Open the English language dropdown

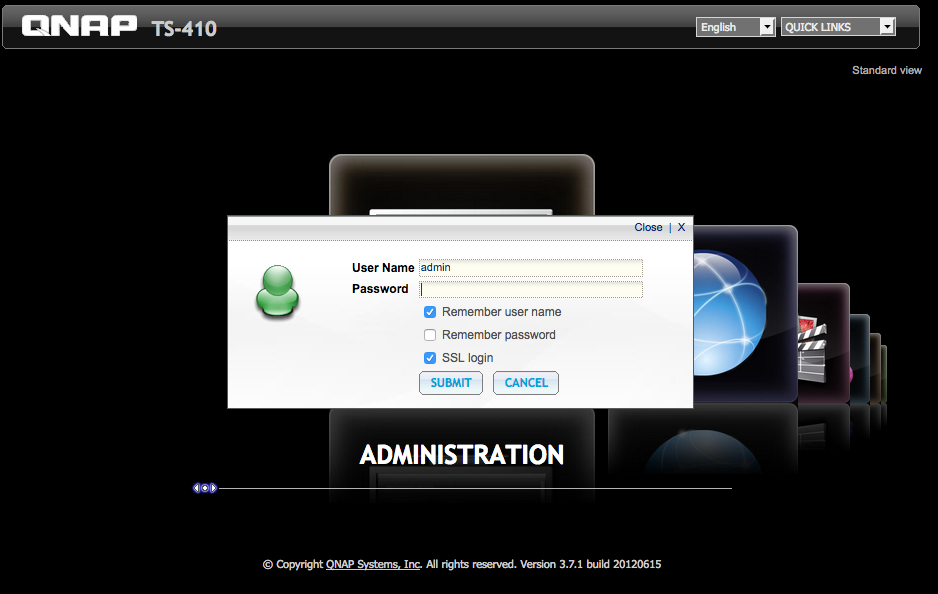click(x=736, y=27)
